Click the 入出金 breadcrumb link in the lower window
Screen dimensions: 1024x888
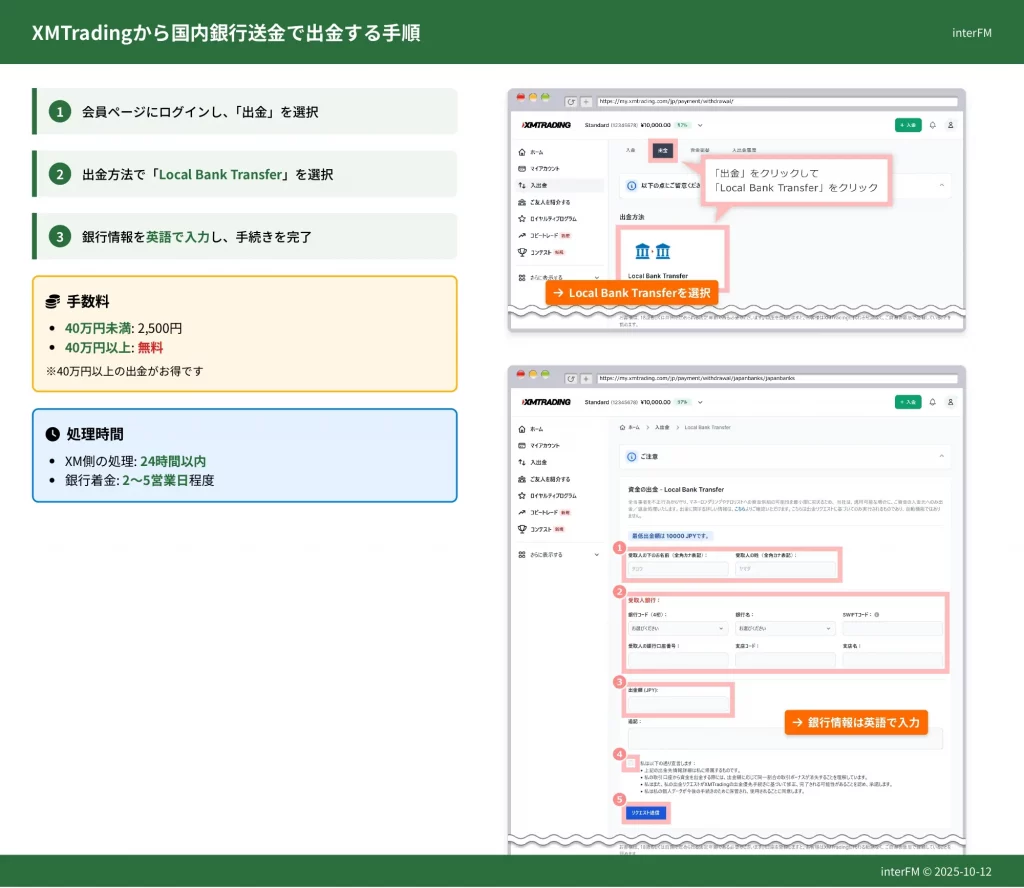click(x=662, y=427)
